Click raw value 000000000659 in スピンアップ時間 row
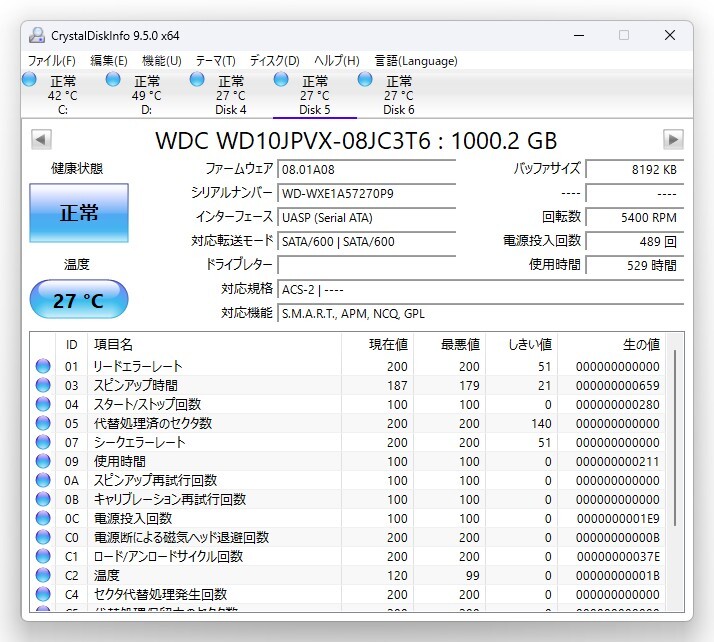The width and height of the screenshot is (714, 642). [x=617, y=386]
